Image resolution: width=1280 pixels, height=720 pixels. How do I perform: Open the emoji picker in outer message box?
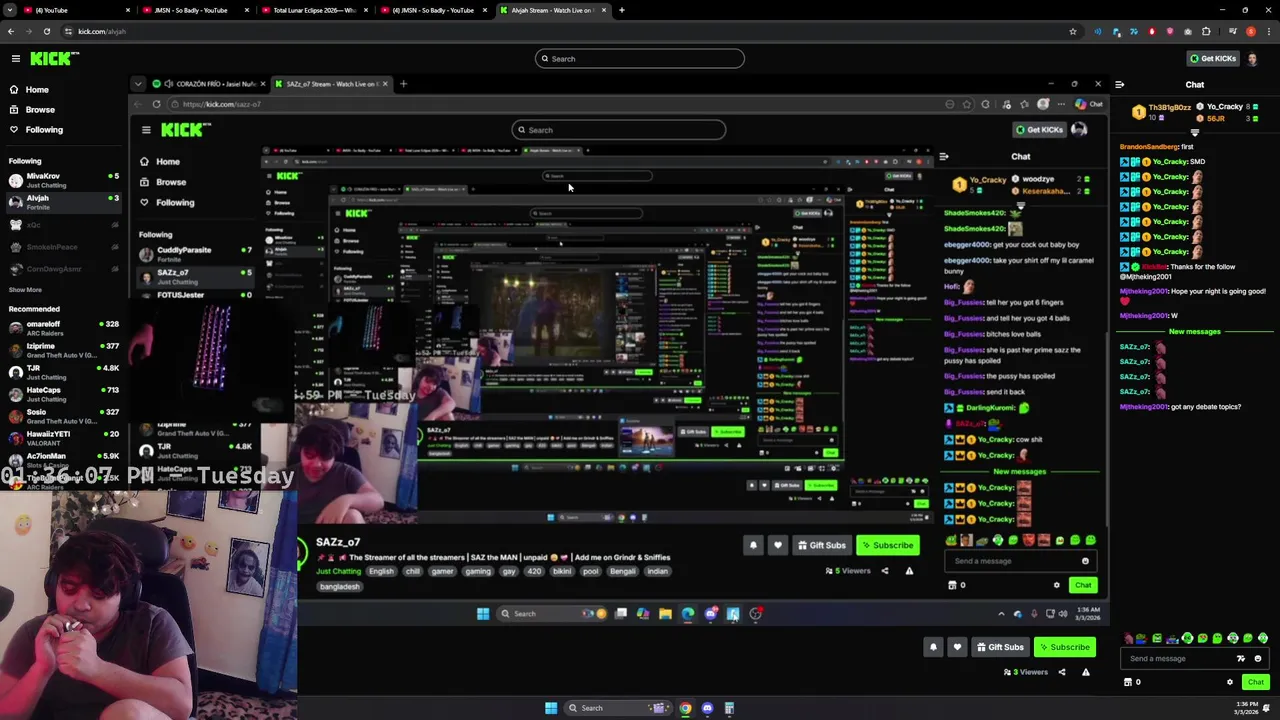click(x=1258, y=658)
